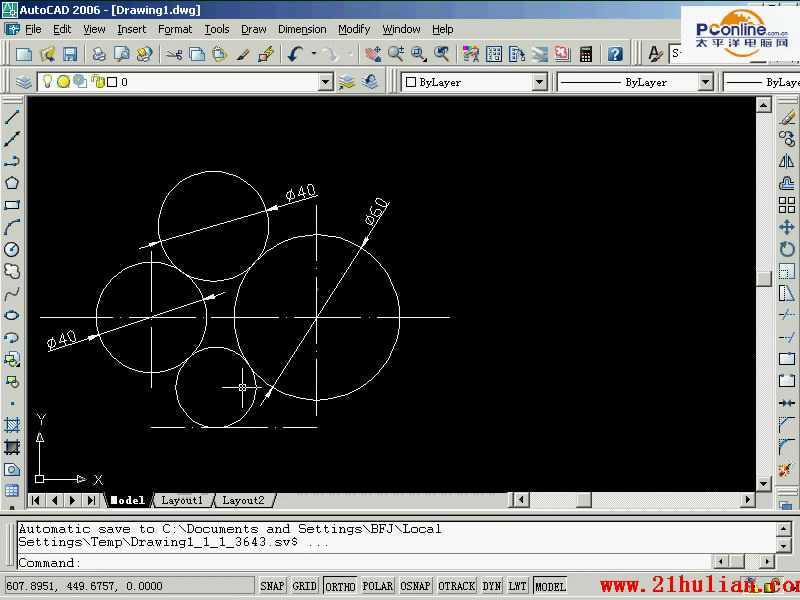Click the Save icon in toolbar
Viewport: 800px width, 600px height.
tap(70, 54)
